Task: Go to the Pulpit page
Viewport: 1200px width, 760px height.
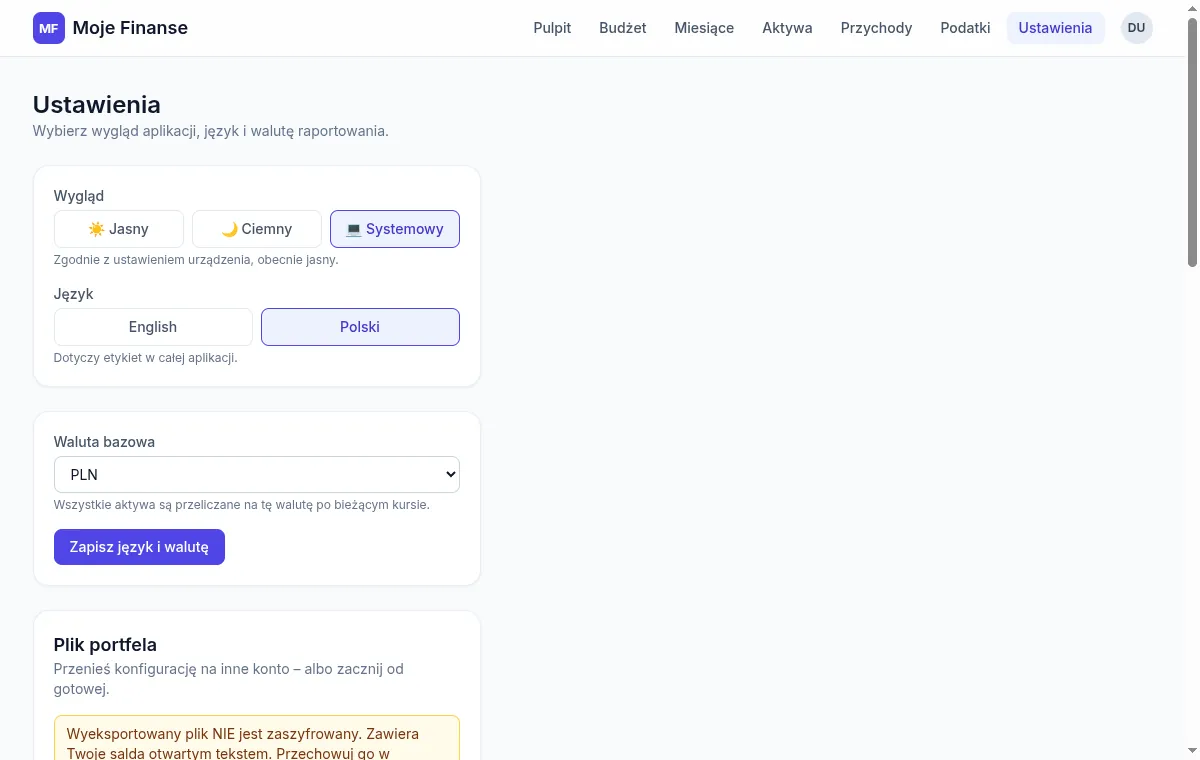Action: 552,28
